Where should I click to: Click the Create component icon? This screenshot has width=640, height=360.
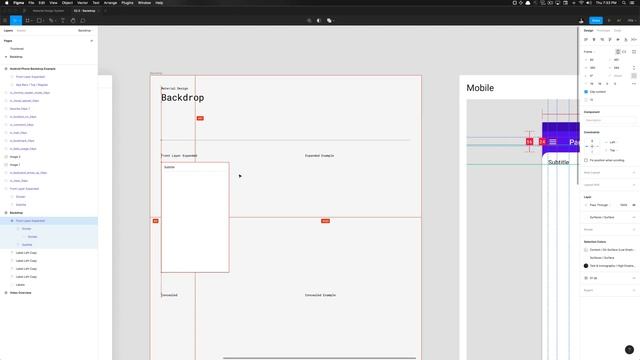click(x=309, y=20)
